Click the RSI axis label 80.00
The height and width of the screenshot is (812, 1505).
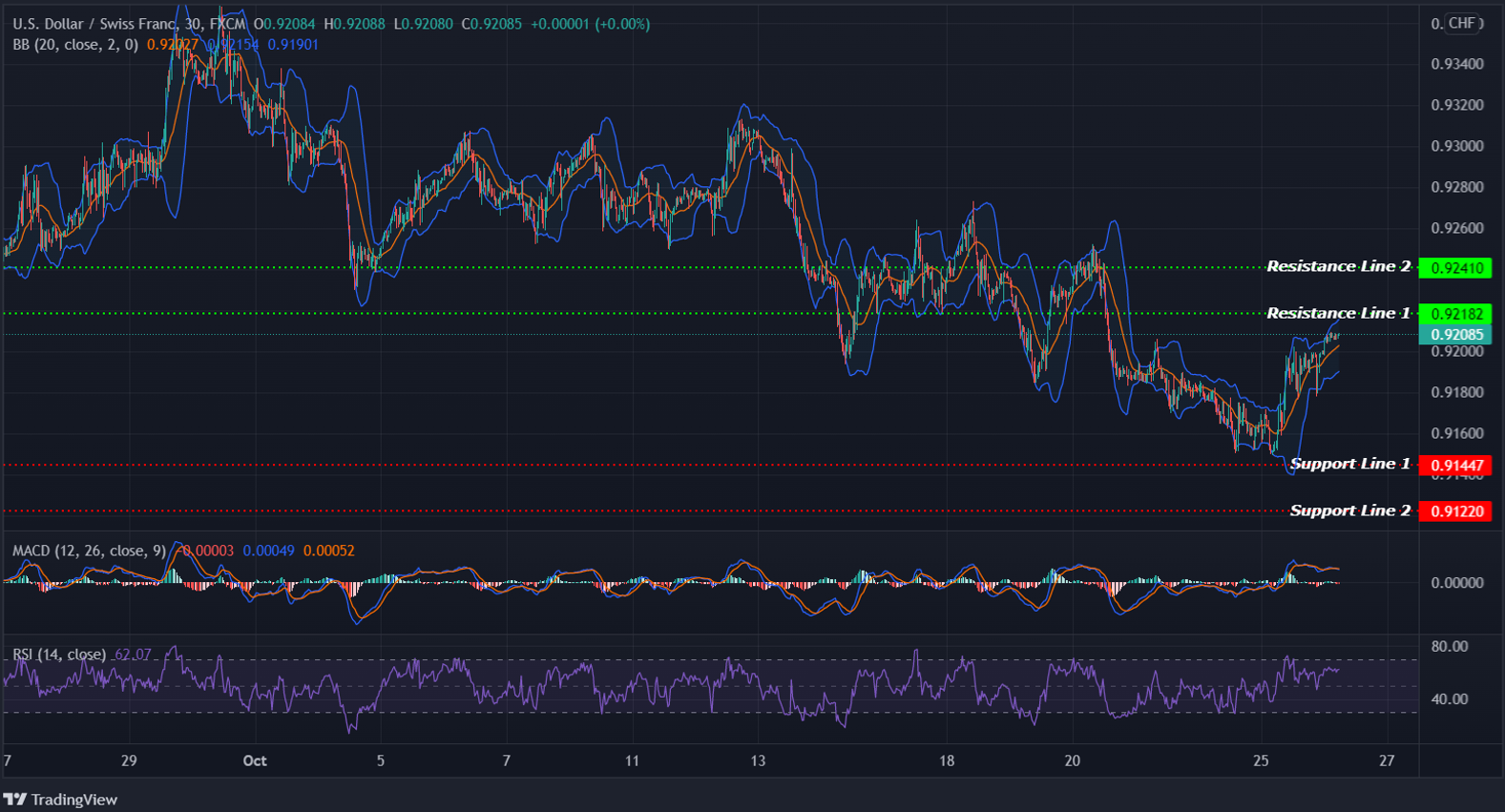pyautogui.click(x=1450, y=647)
